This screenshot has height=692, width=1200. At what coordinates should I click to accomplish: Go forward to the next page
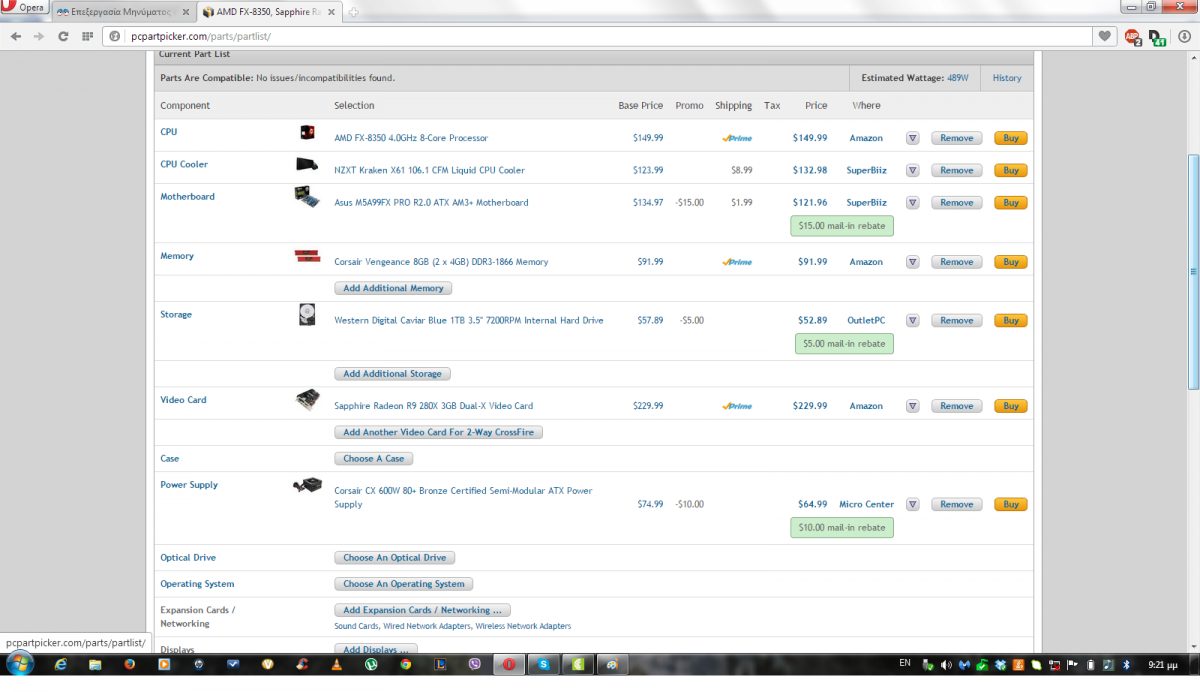click(x=39, y=36)
